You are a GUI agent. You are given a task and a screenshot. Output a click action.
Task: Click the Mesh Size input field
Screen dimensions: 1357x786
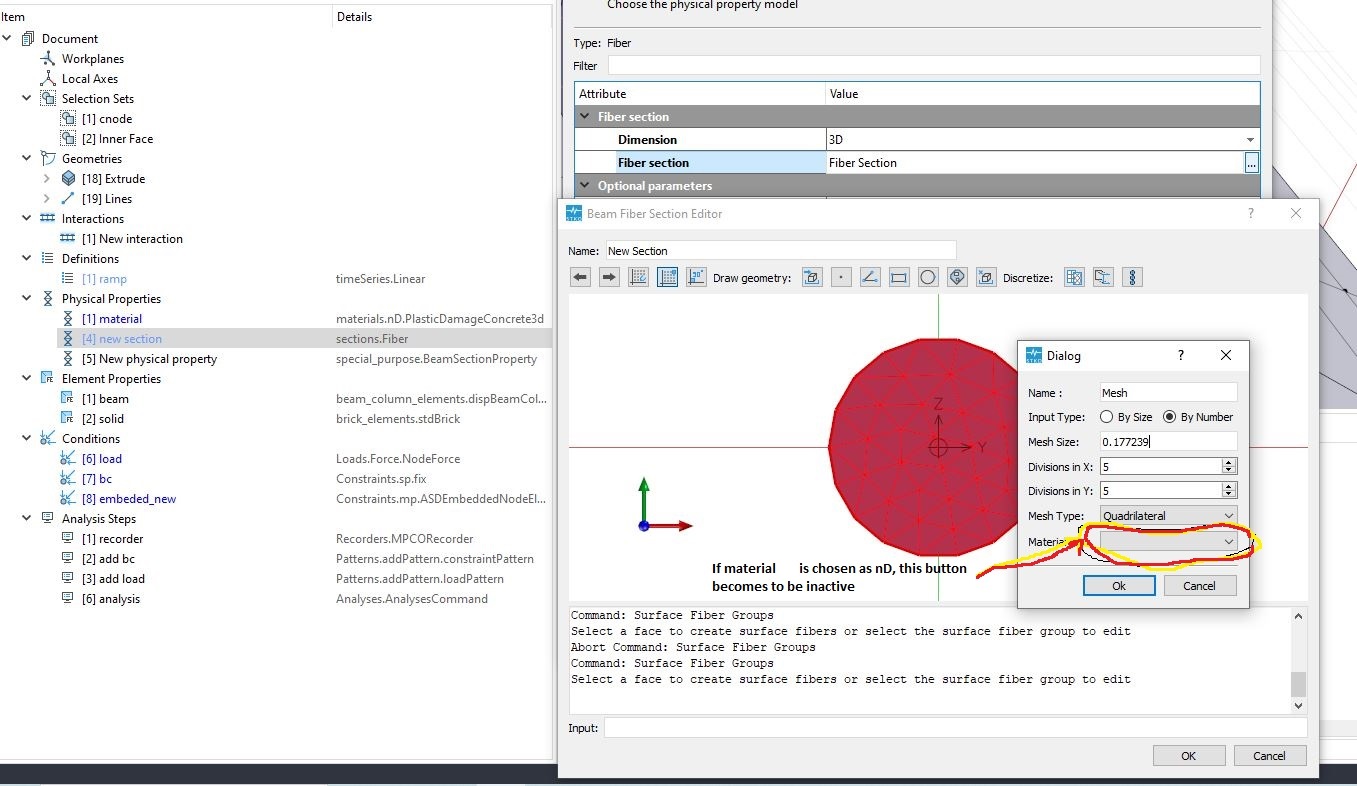click(x=1168, y=441)
